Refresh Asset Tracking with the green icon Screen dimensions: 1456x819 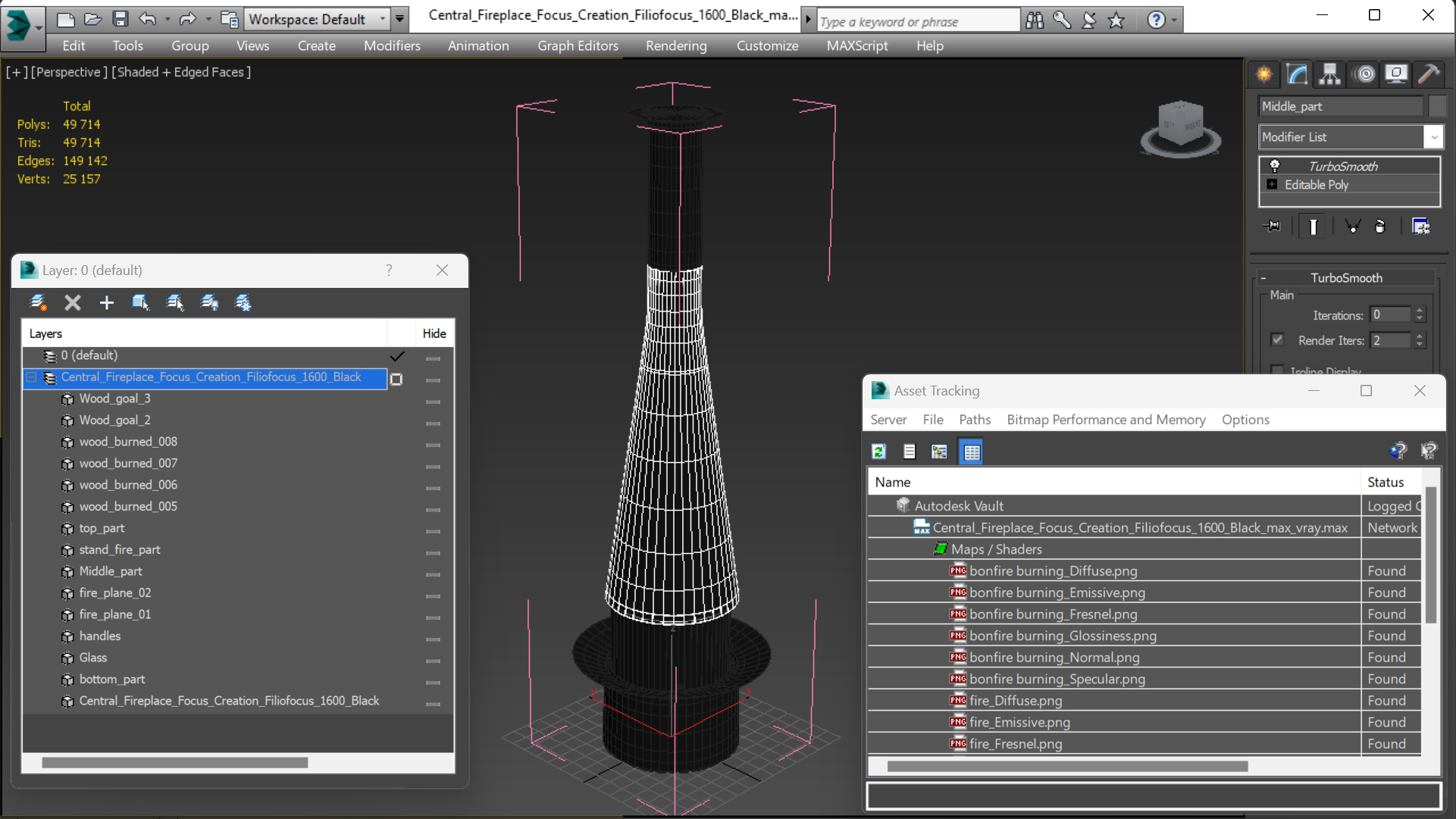879,452
